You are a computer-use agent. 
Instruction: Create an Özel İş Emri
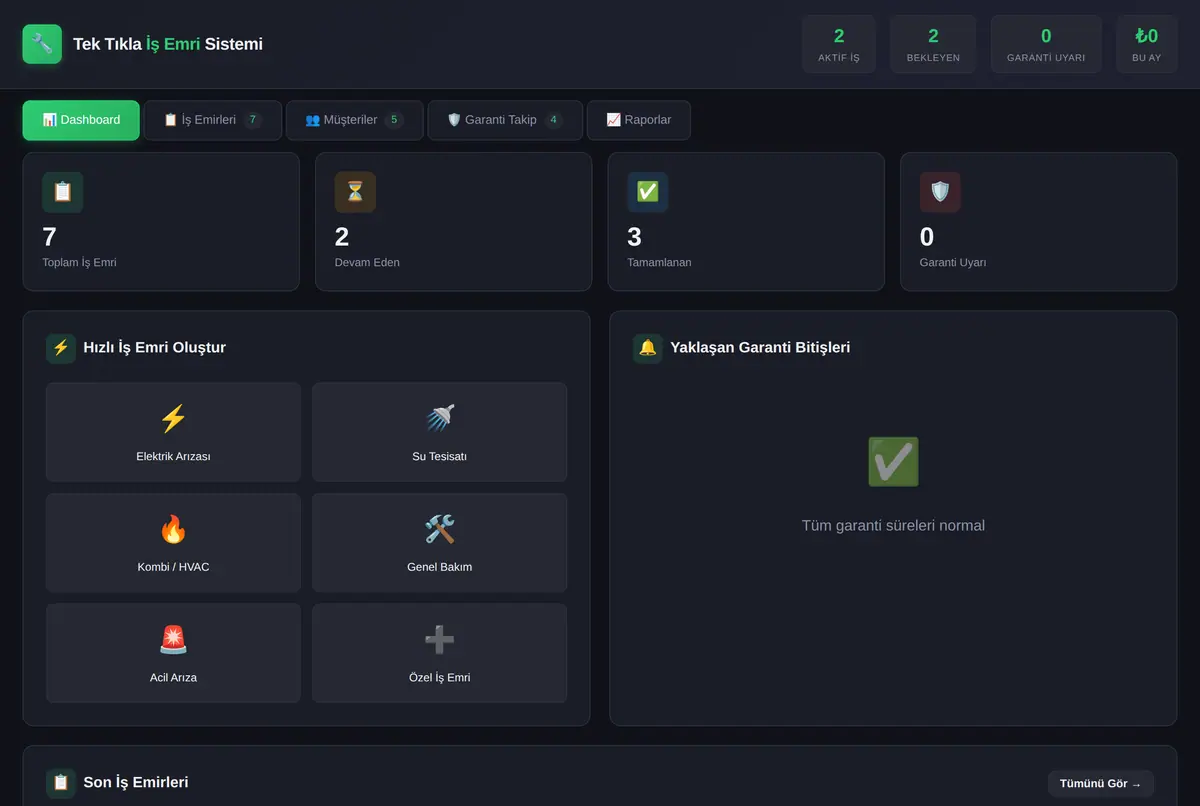[440, 653]
